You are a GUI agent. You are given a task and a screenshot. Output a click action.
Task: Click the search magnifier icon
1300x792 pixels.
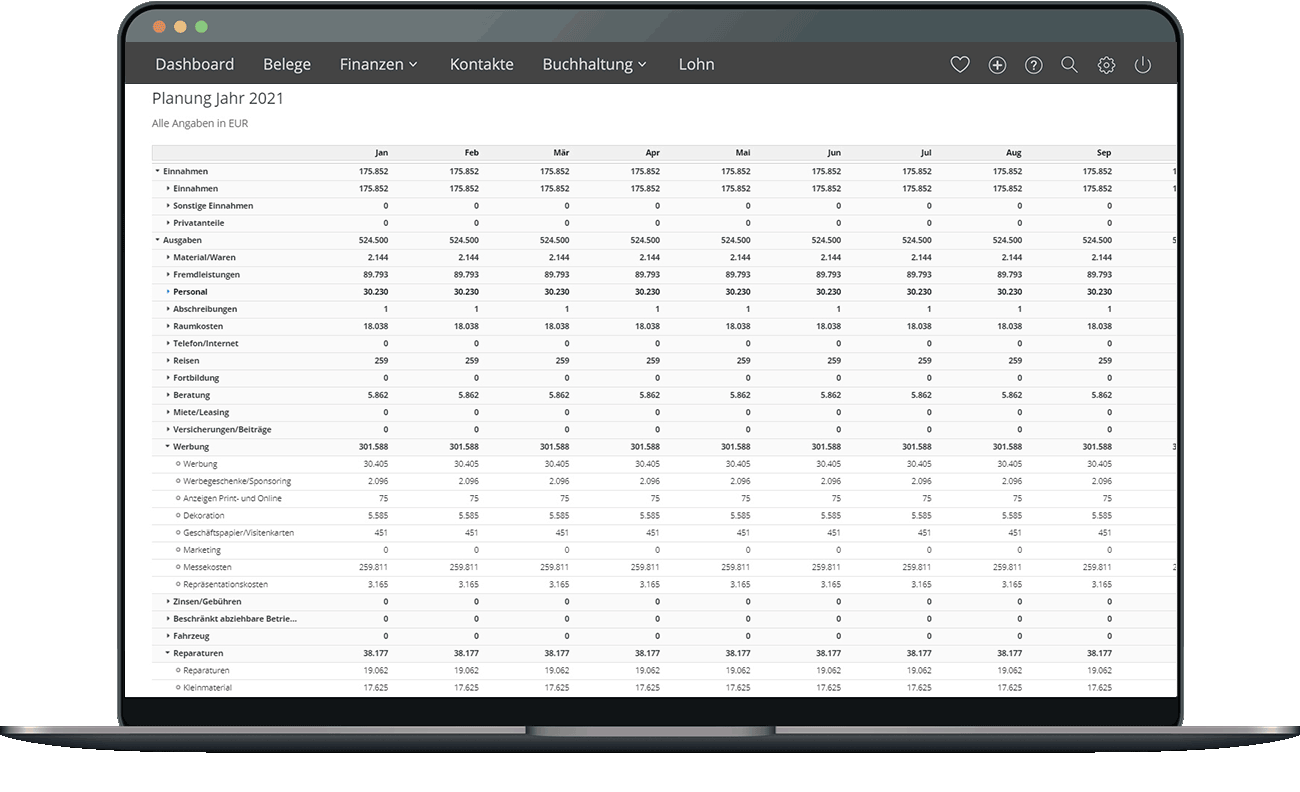coord(1069,65)
